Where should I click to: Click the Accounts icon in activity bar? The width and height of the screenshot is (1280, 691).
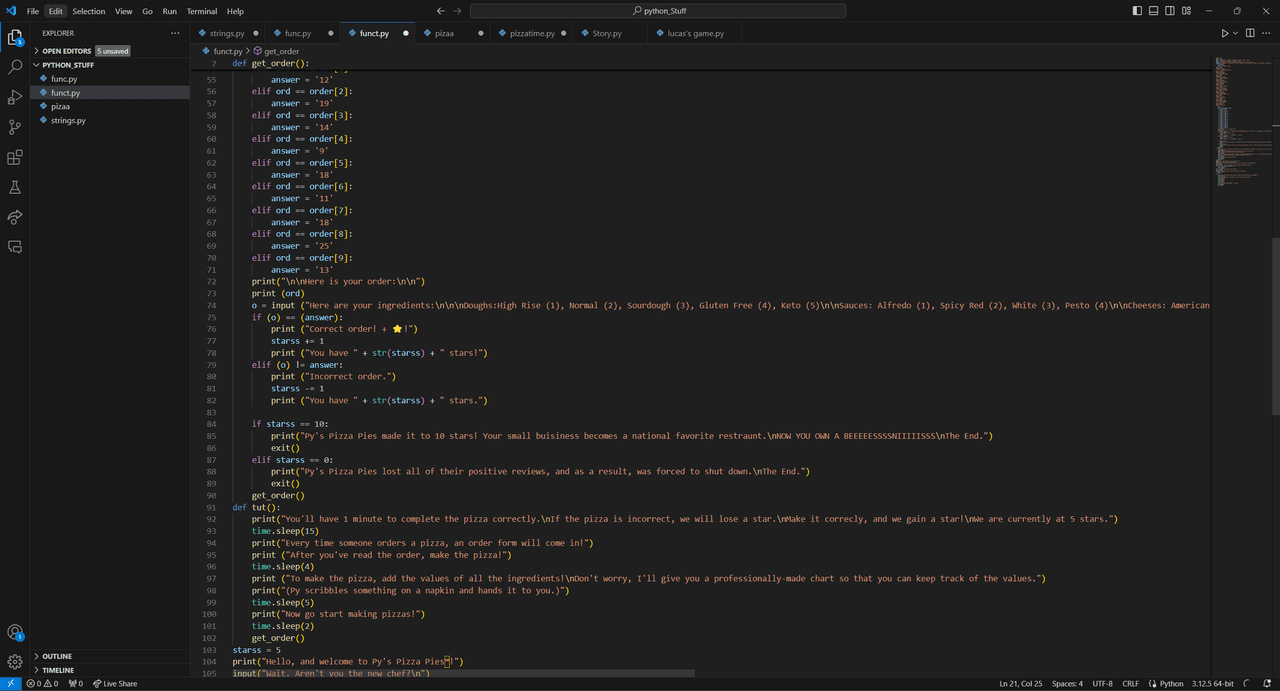(x=15, y=632)
